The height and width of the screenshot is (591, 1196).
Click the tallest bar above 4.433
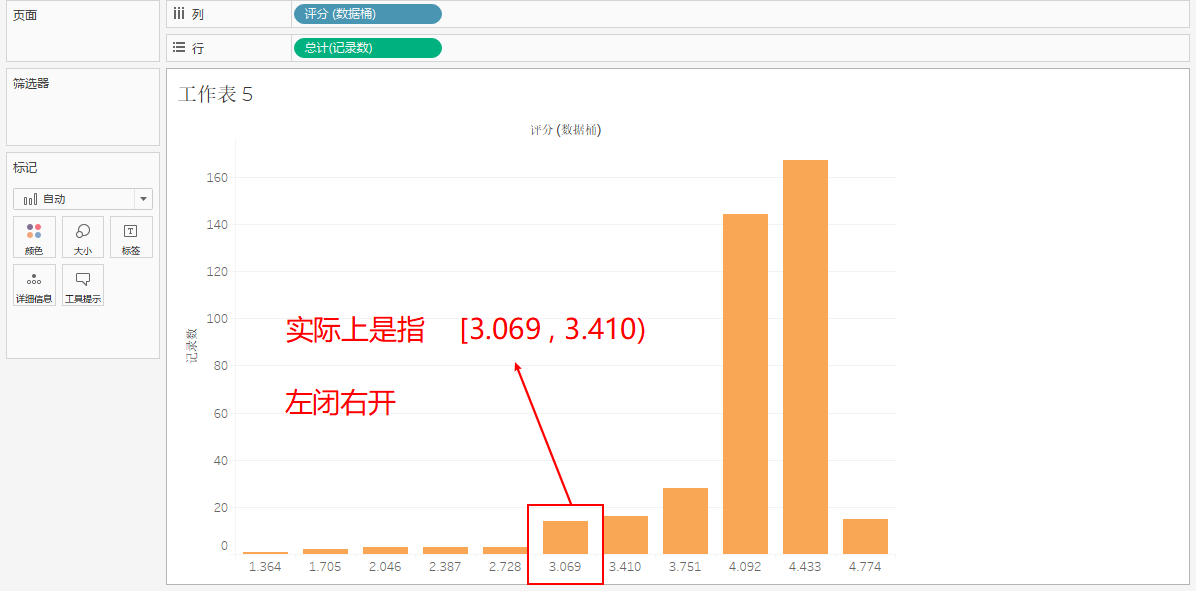click(805, 350)
